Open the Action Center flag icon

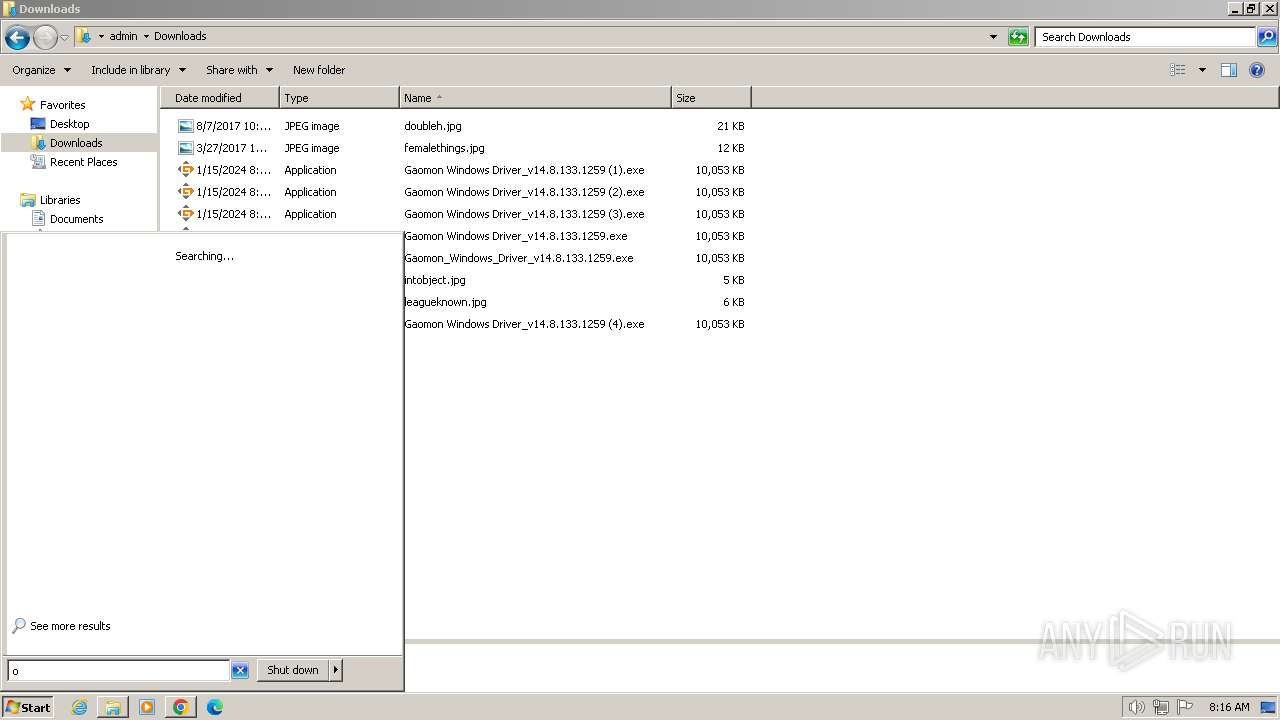point(1185,707)
